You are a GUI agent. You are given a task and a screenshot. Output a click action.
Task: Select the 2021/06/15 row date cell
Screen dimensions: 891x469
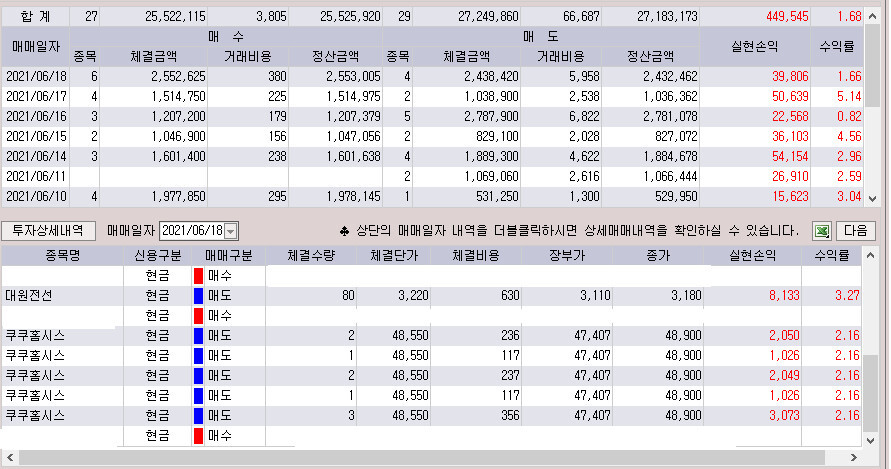tap(36, 136)
